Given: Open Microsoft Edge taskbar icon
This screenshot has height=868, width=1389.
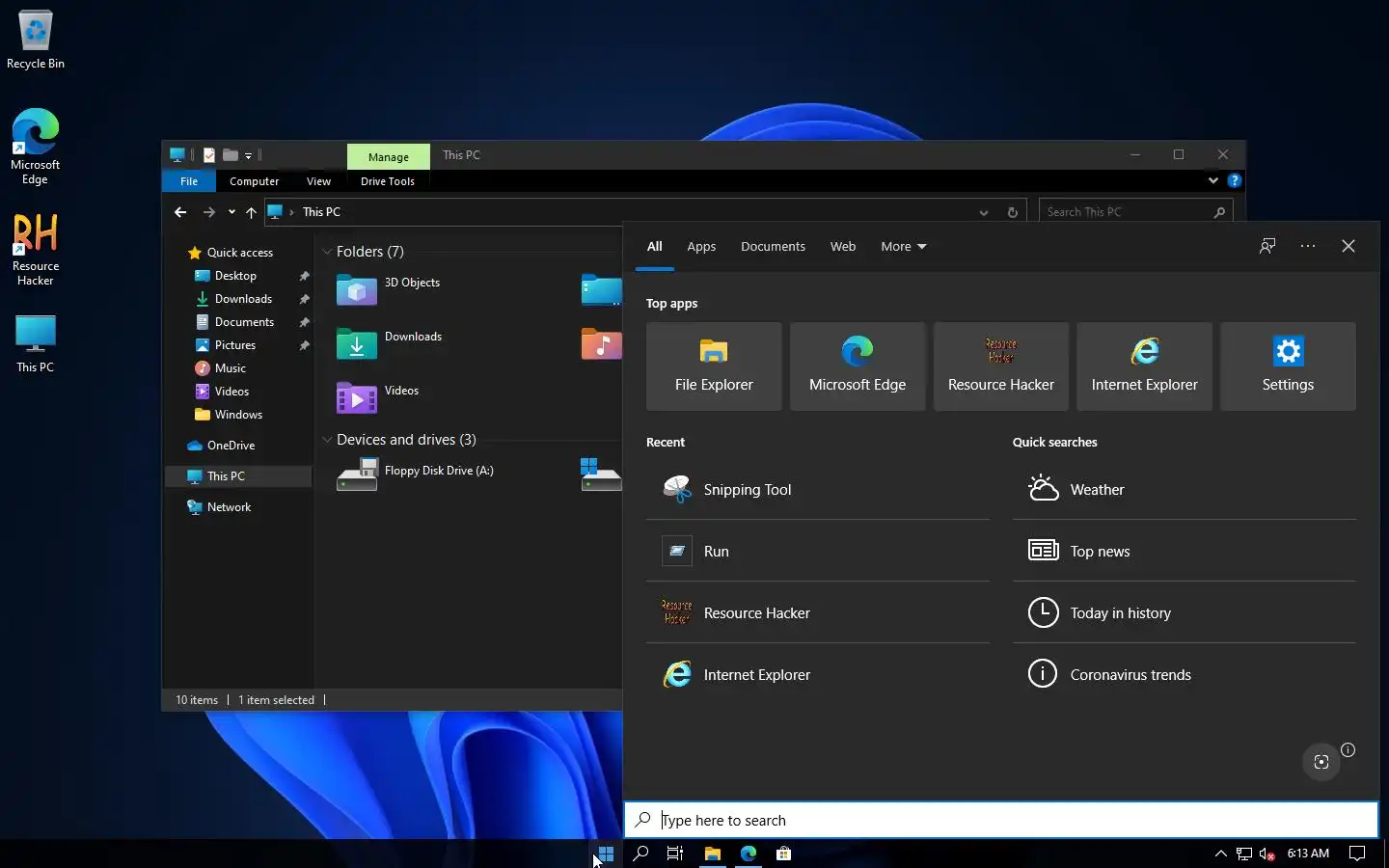Looking at the screenshot, I should point(749,854).
